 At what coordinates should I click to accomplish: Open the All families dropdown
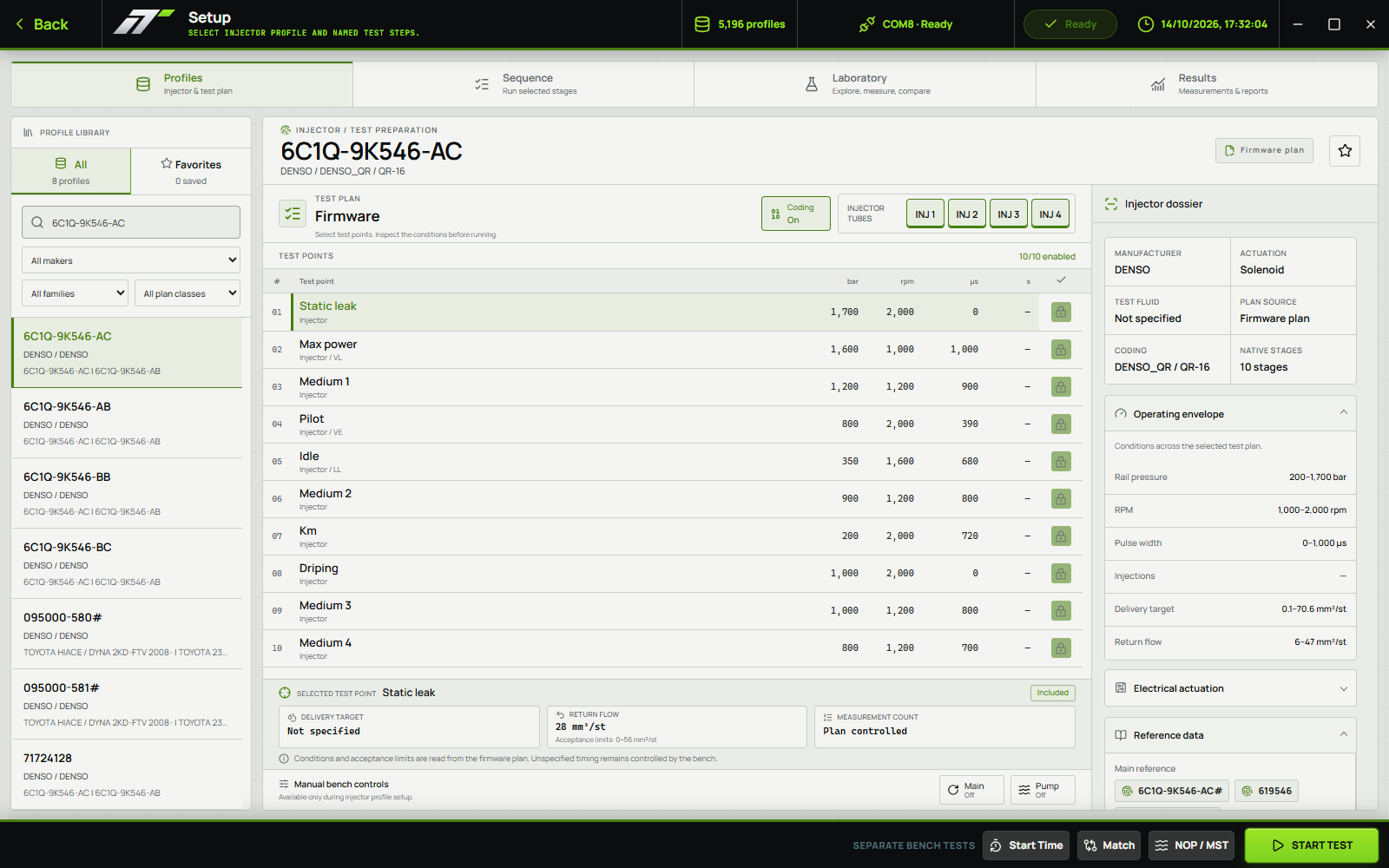[x=76, y=293]
